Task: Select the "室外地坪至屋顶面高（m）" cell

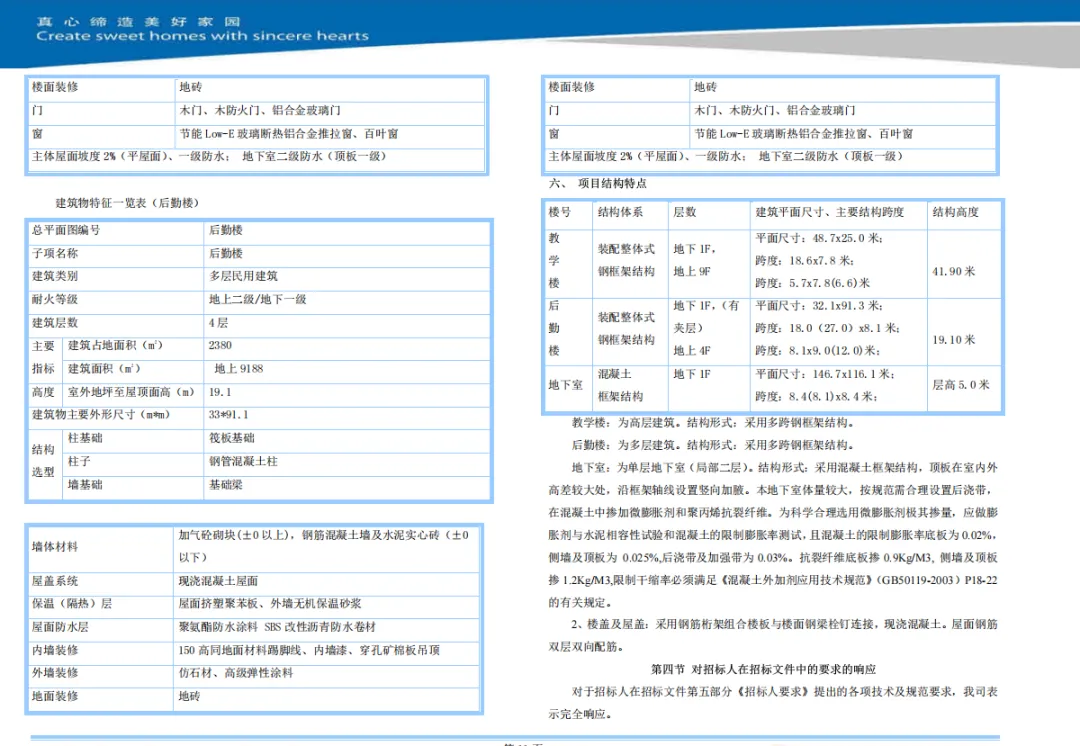Action: 131,393
